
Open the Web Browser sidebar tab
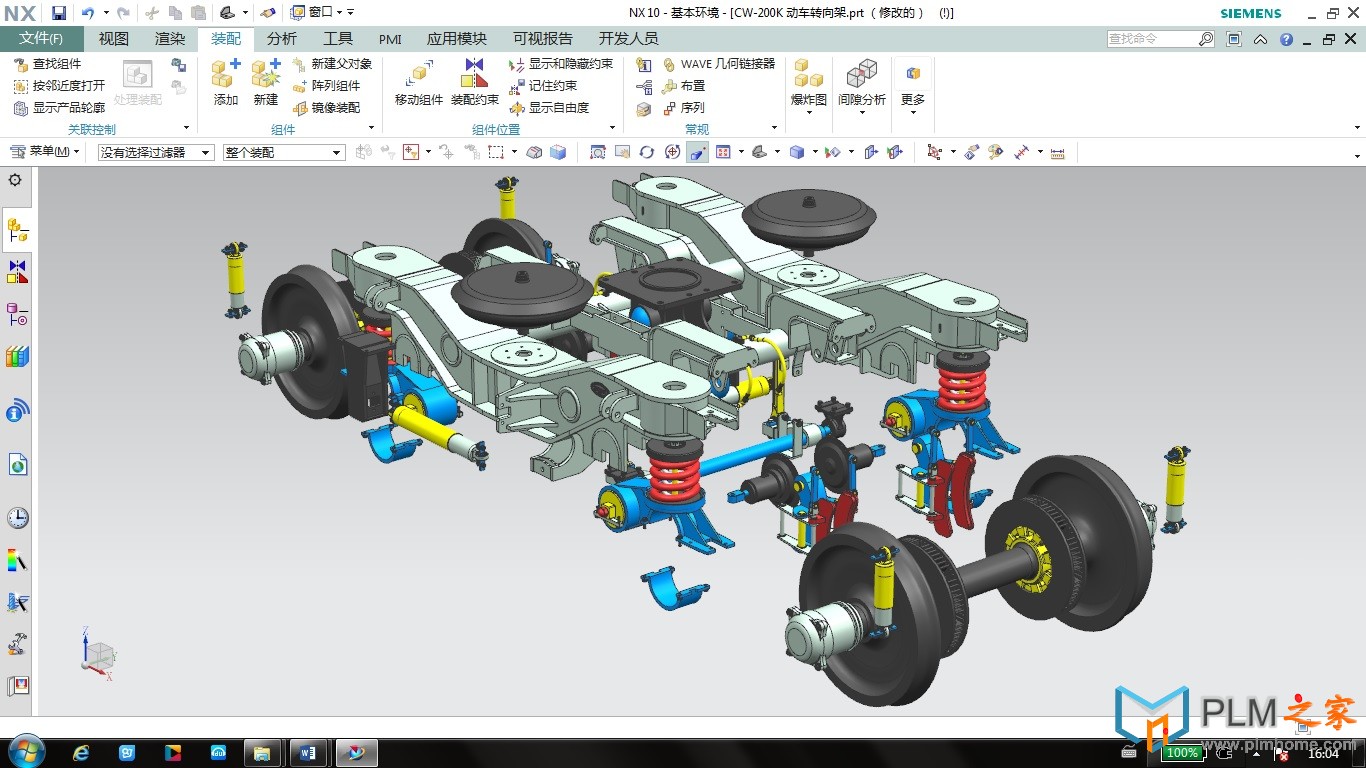(17, 465)
